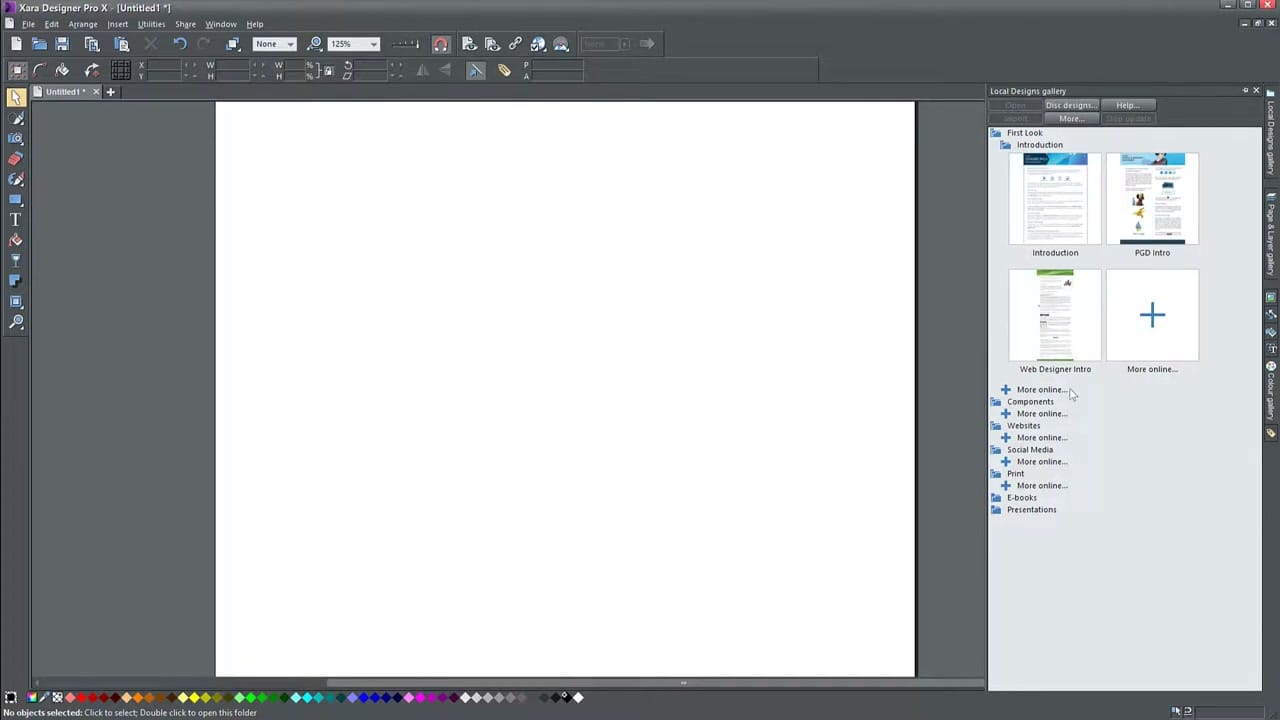The image size is (1280, 720).
Task: Open the hyperlink tool on toolbar
Action: pyautogui.click(x=515, y=43)
